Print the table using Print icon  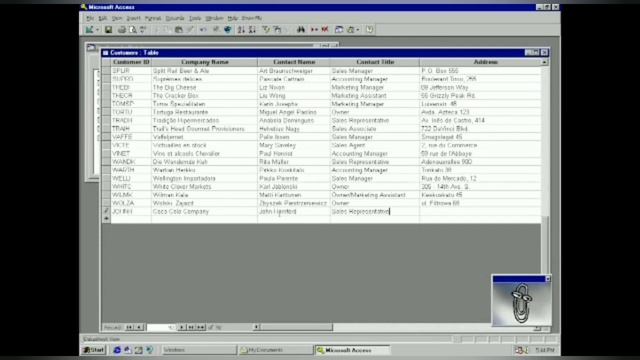pyautogui.click(x=122, y=30)
